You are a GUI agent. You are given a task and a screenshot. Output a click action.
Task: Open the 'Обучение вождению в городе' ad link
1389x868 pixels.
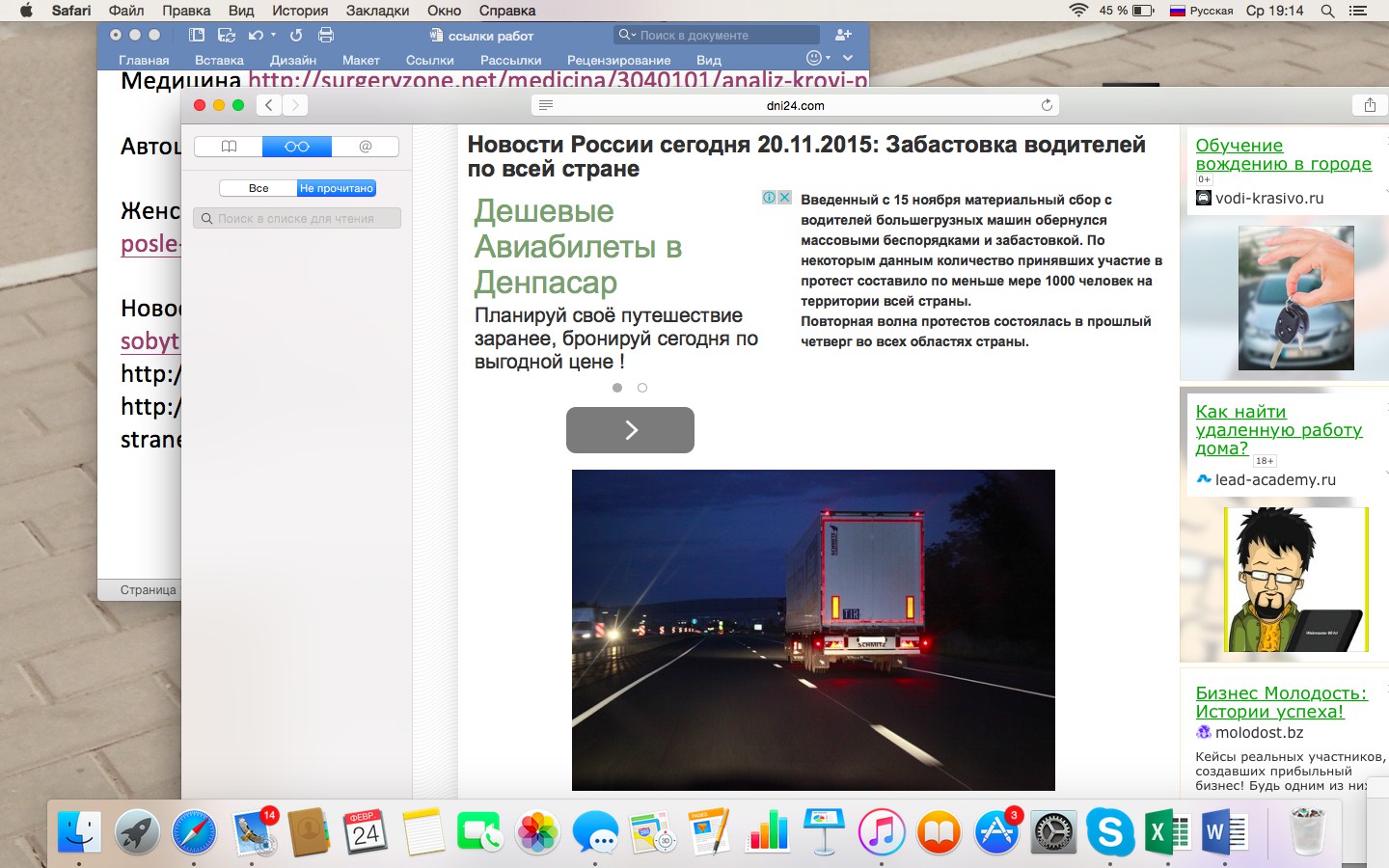(1283, 154)
